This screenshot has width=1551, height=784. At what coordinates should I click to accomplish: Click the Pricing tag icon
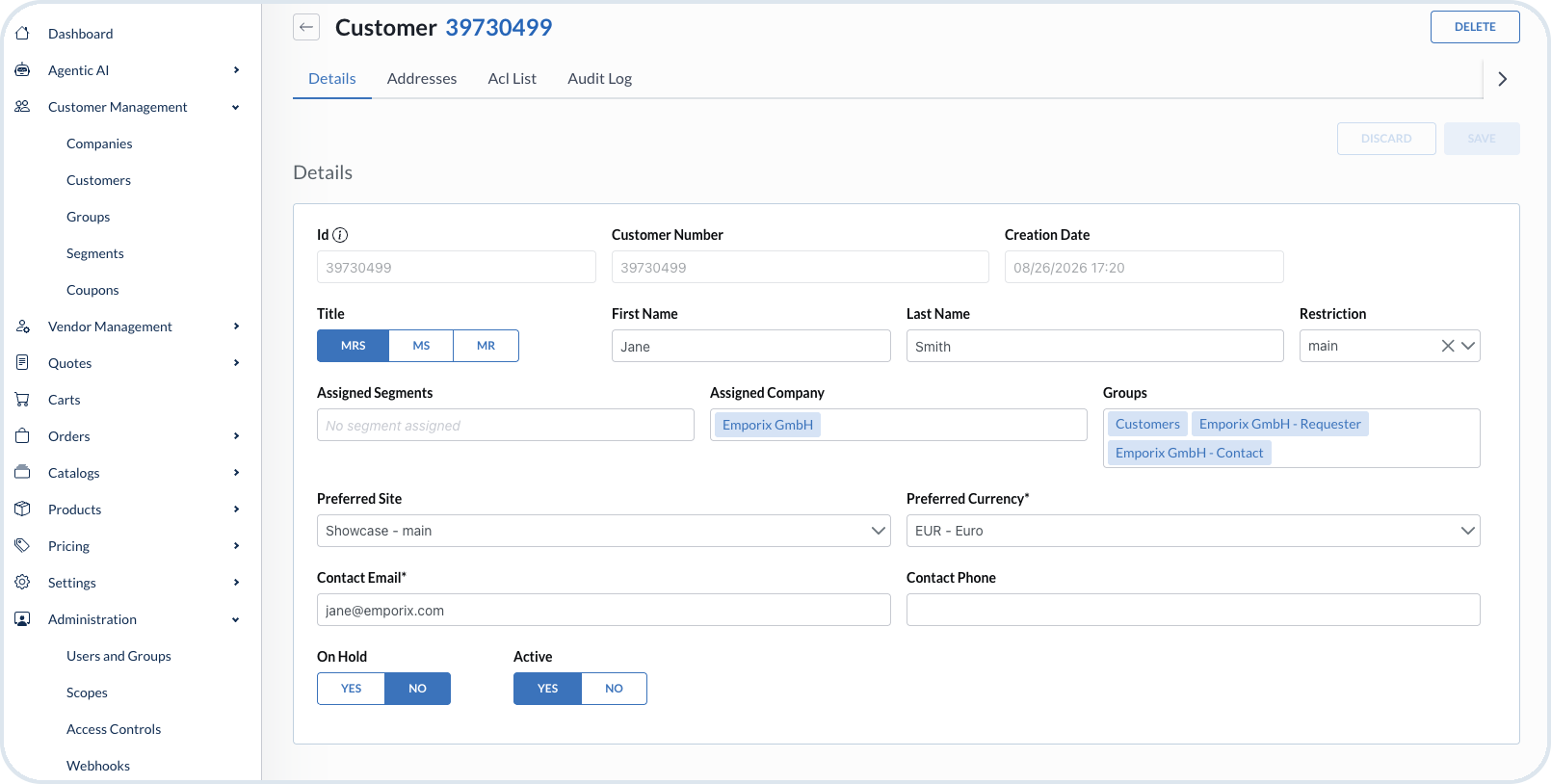click(22, 546)
